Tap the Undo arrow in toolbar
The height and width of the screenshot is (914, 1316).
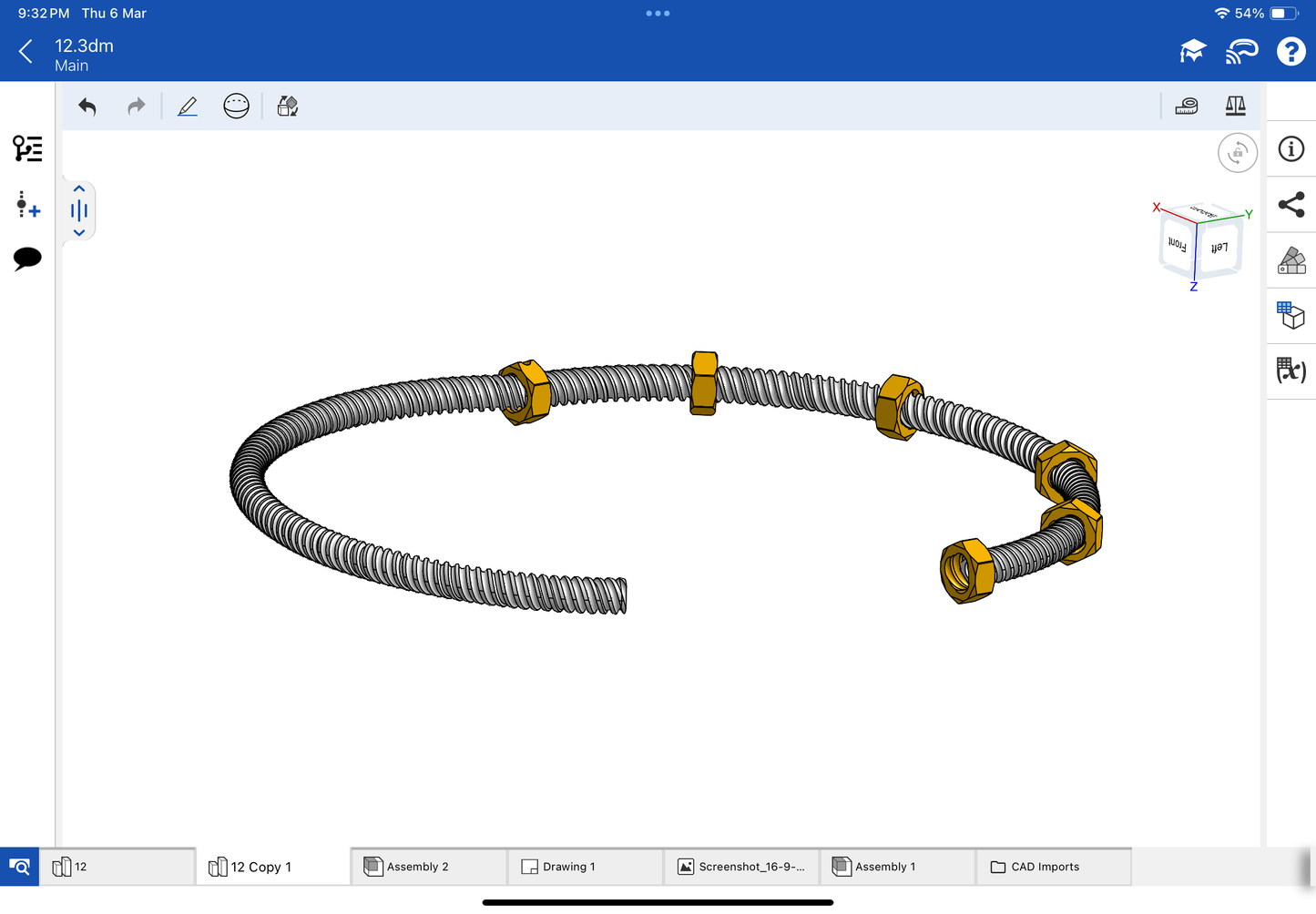tap(87, 107)
